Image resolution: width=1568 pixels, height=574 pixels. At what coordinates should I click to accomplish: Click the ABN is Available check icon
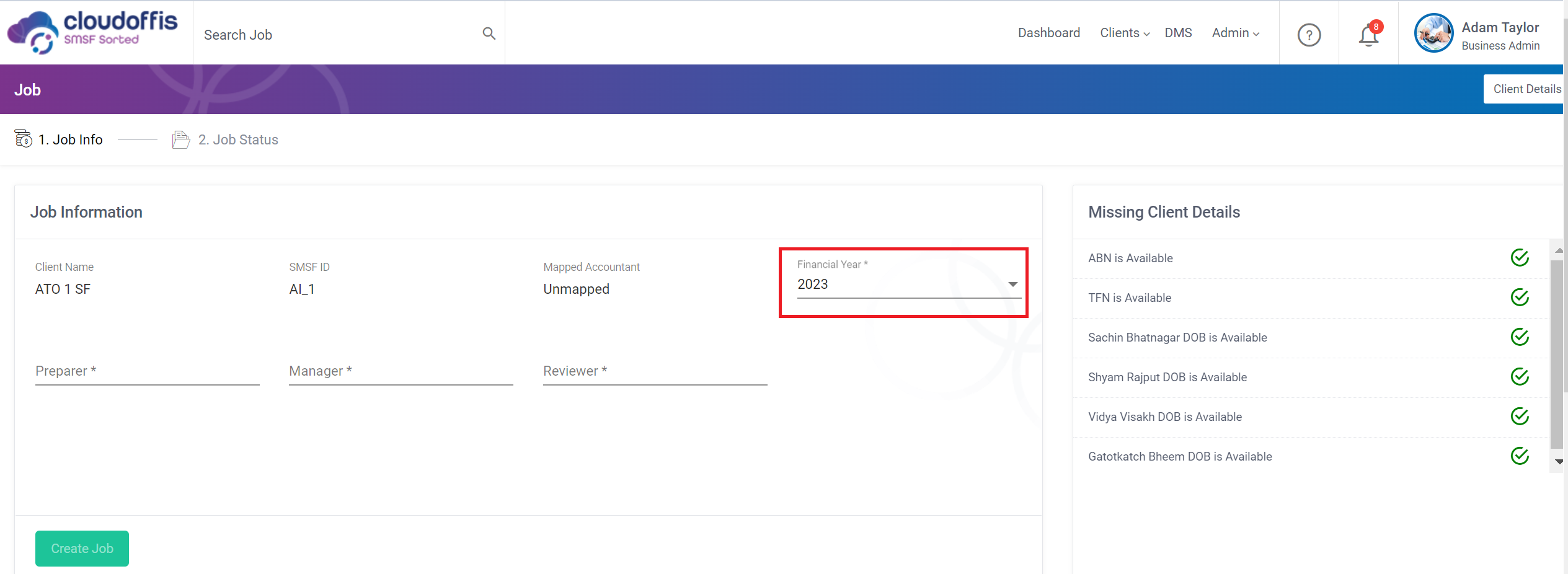(1520, 257)
